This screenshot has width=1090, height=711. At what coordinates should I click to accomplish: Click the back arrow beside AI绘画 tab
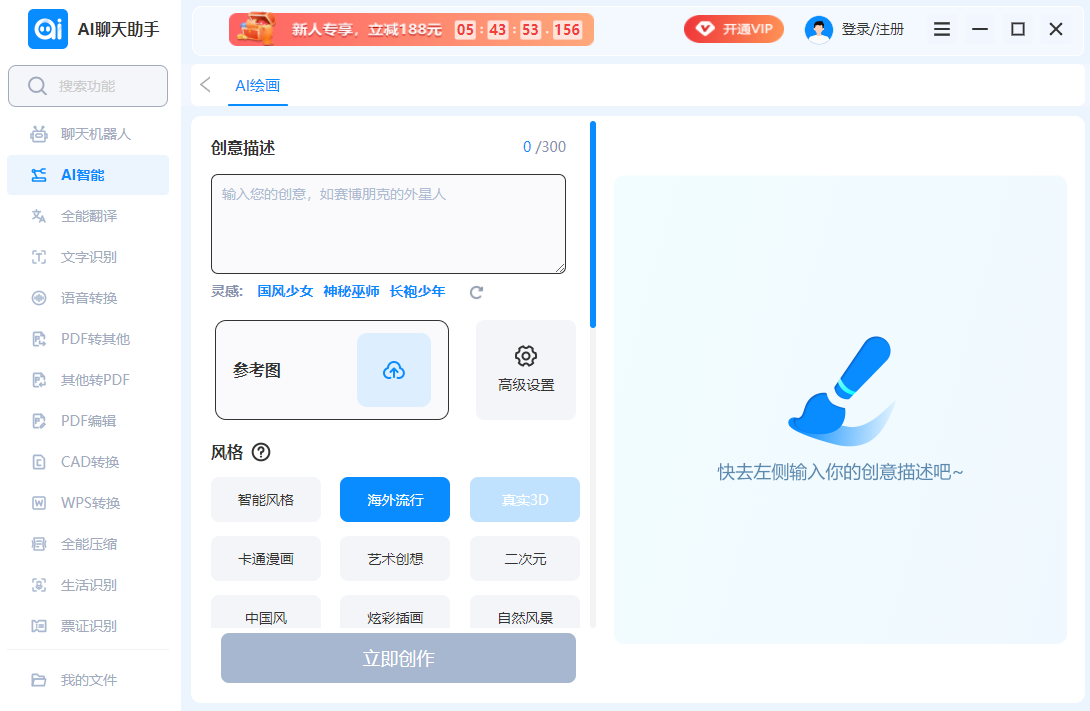[206, 85]
